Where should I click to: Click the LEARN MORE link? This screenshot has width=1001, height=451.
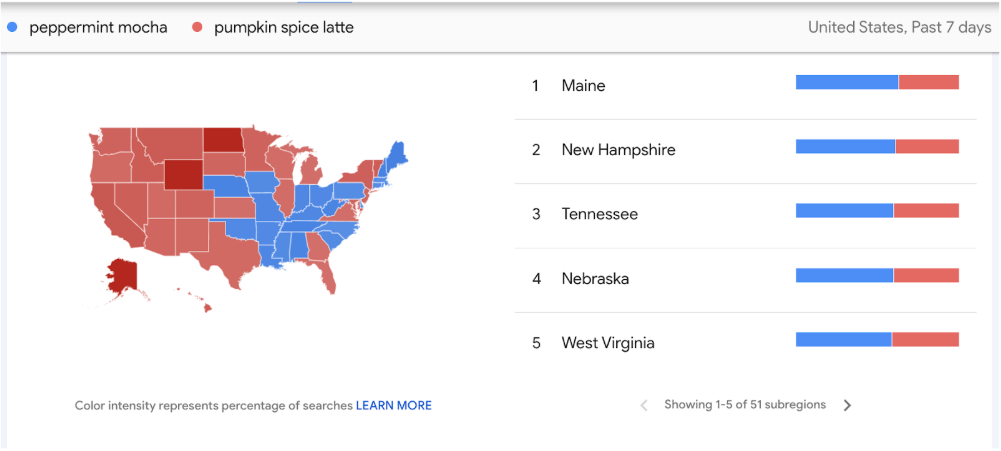pyautogui.click(x=394, y=406)
